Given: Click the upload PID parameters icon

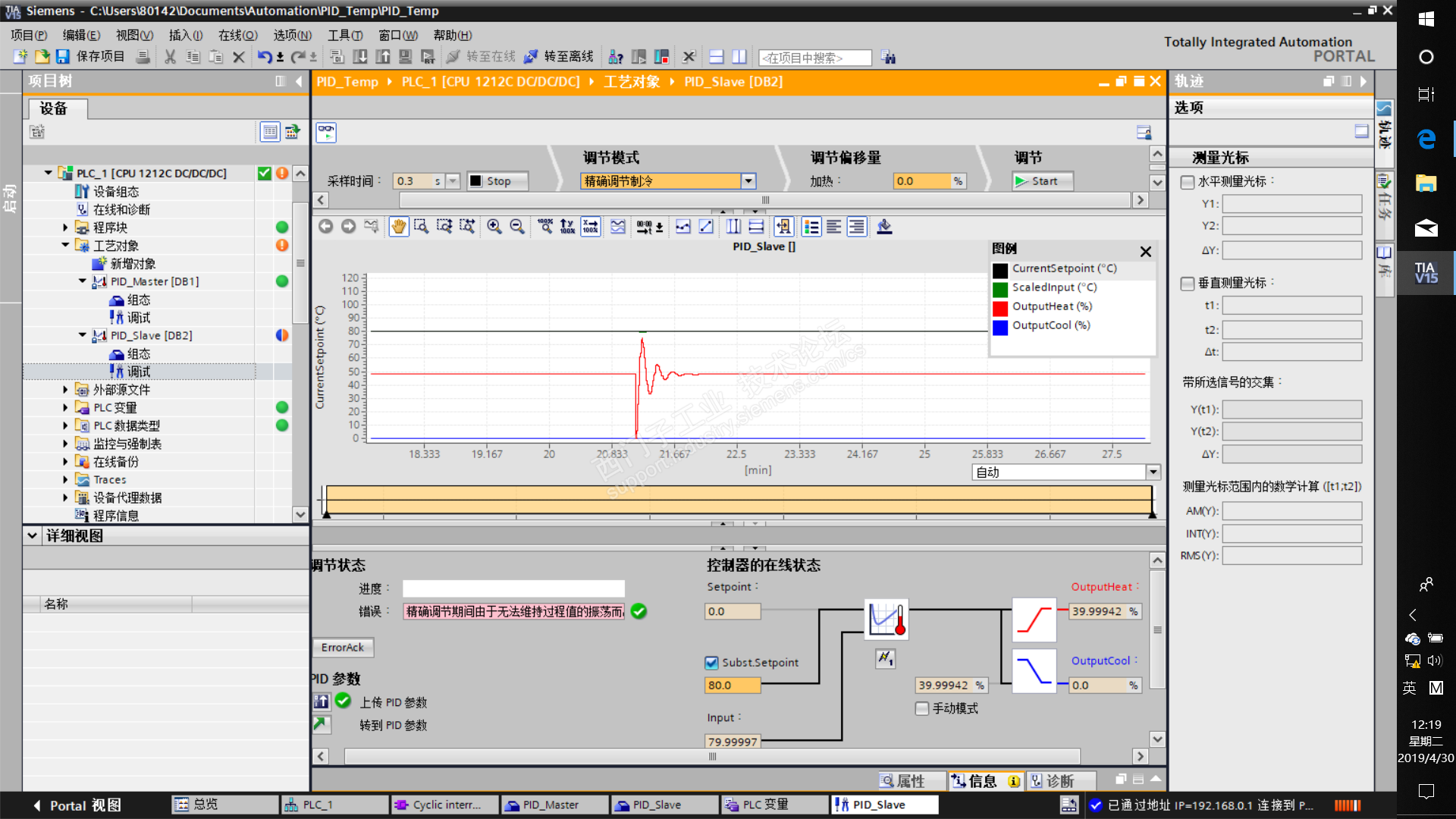Looking at the screenshot, I should tap(322, 701).
